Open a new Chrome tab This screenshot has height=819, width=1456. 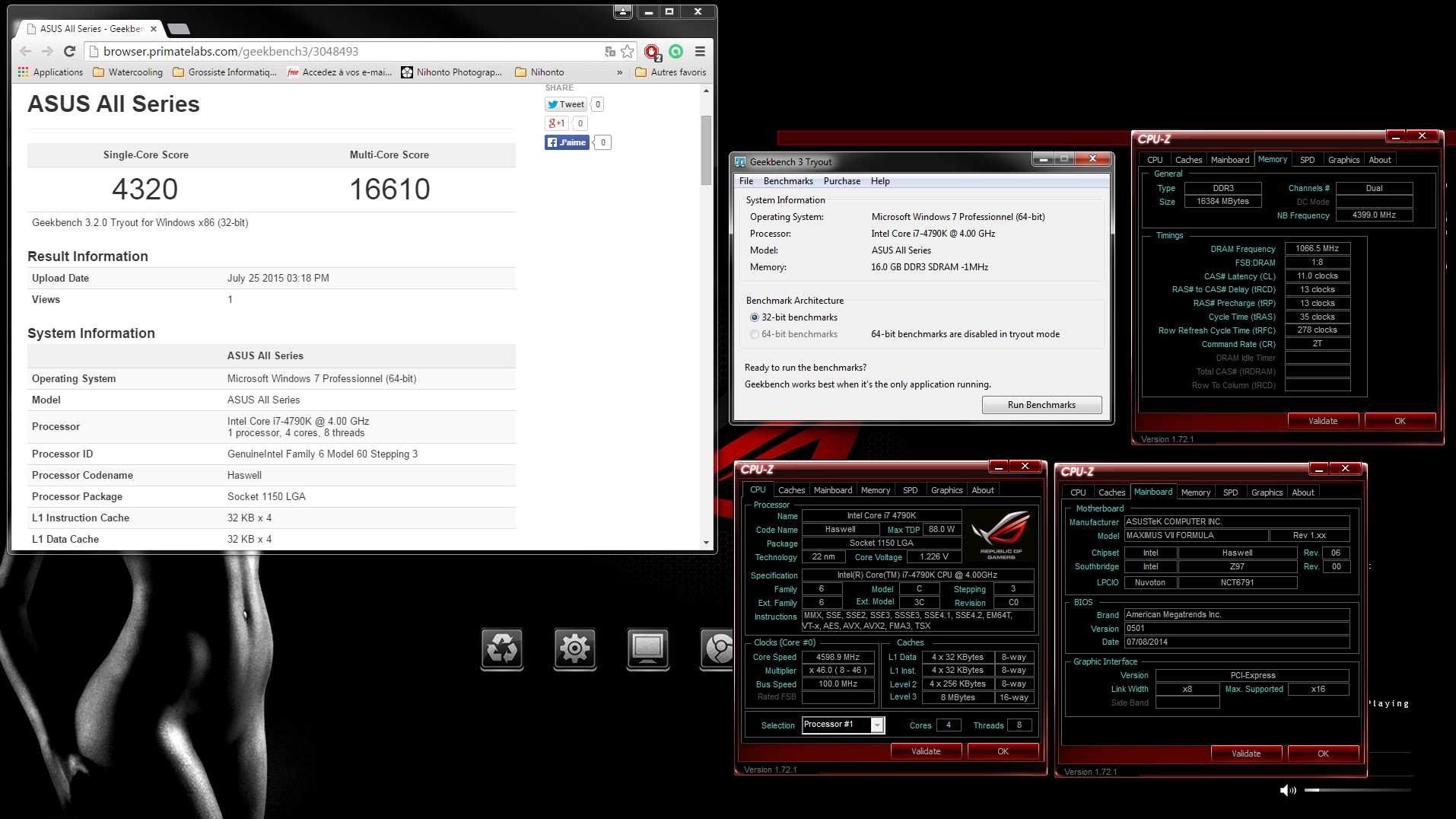pyautogui.click(x=179, y=29)
